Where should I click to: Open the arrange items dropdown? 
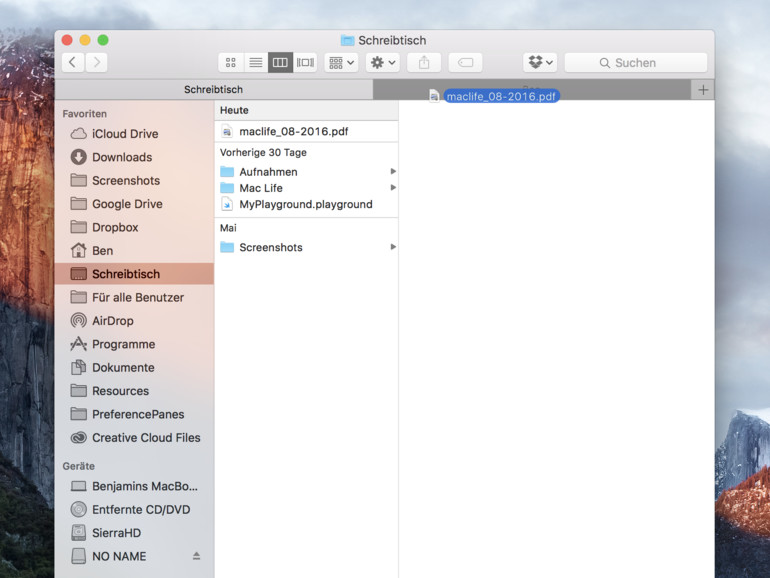341,62
